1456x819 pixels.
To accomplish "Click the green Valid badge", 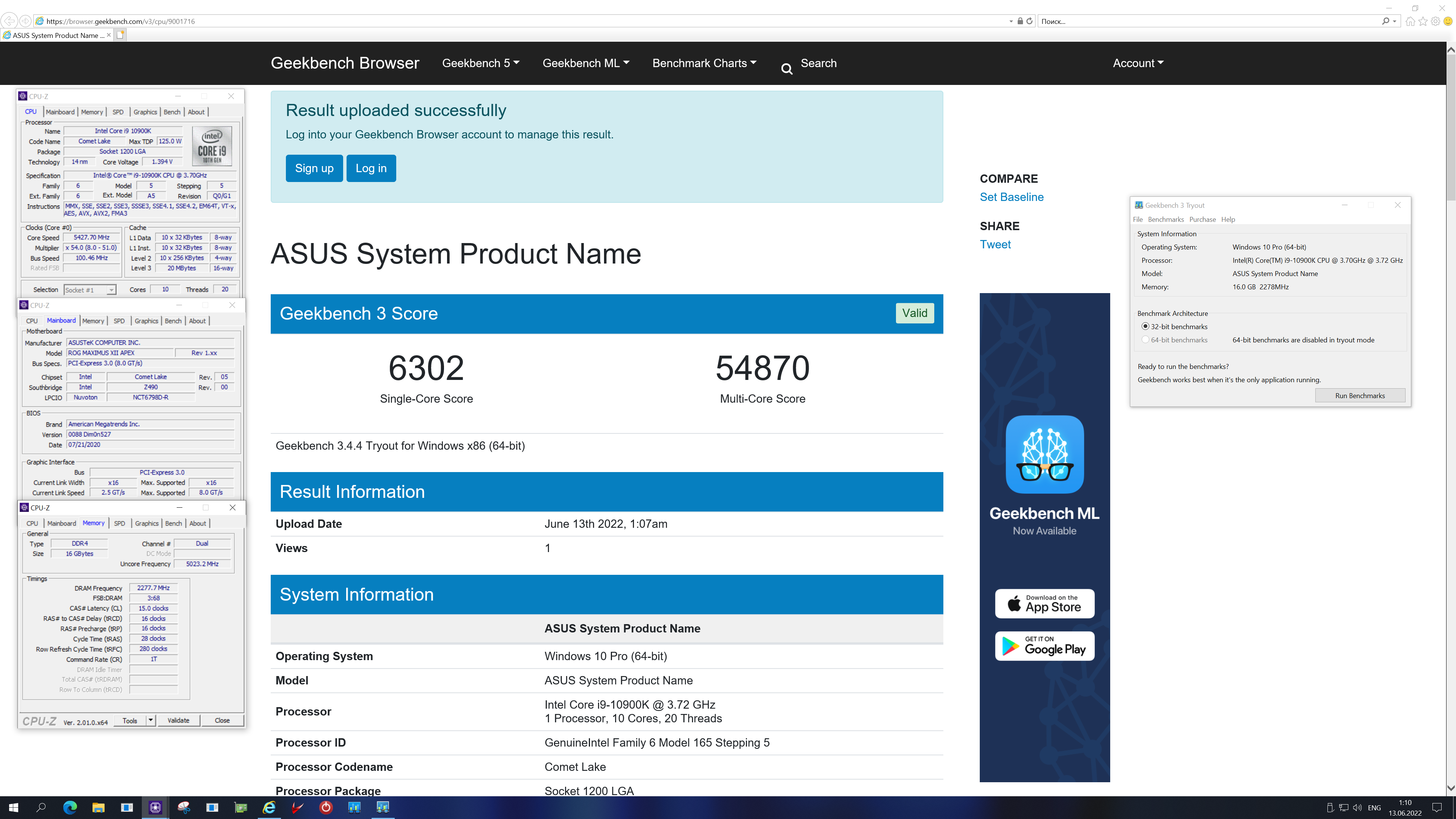I will point(915,313).
